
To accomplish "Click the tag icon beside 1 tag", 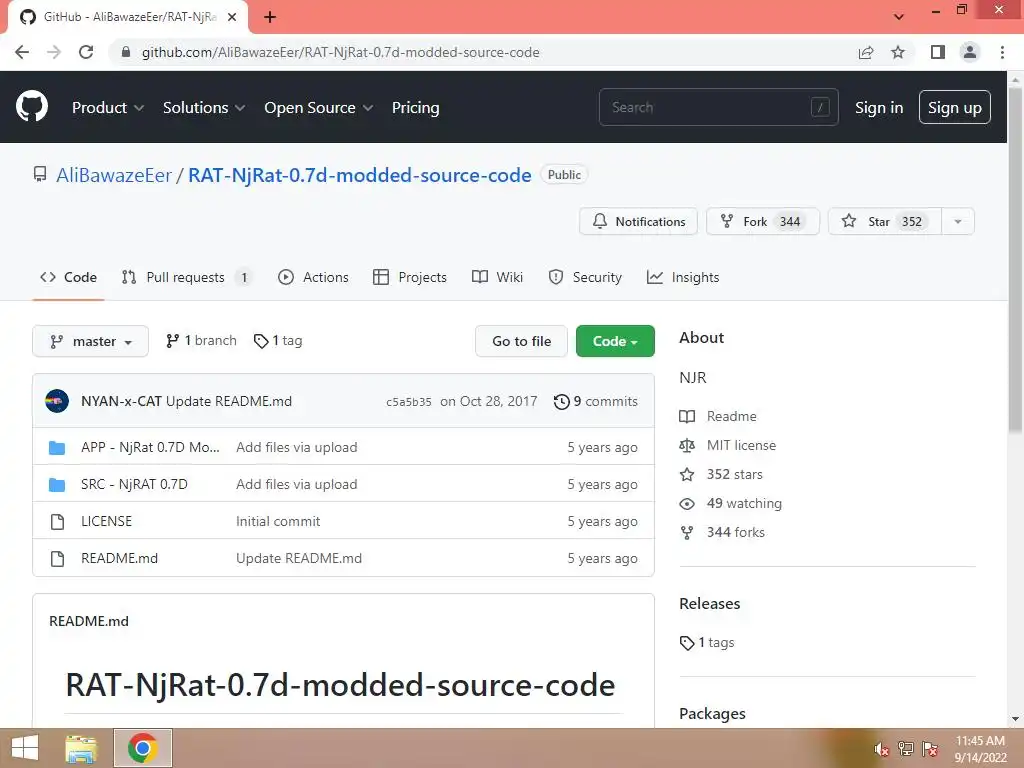I will click(261, 341).
